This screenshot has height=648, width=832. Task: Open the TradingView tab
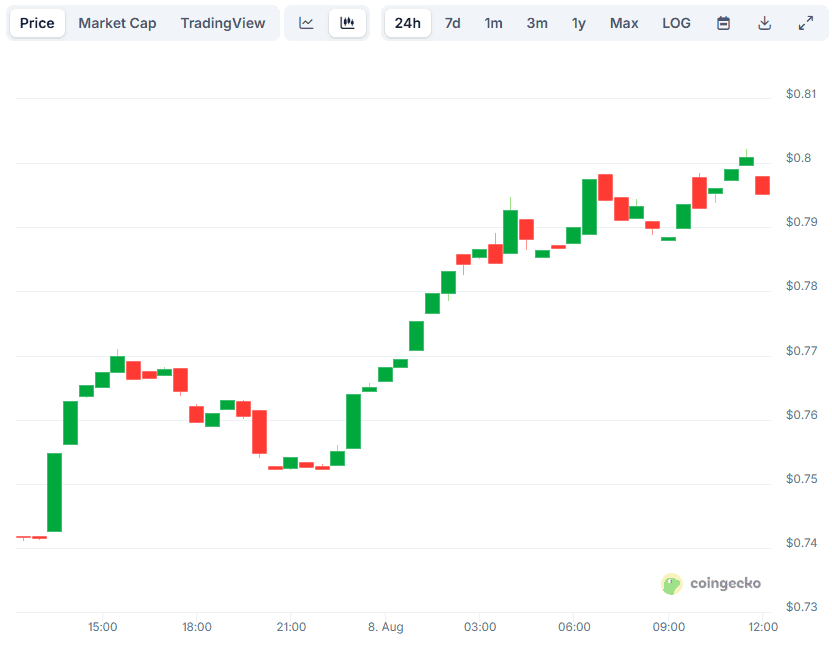click(223, 23)
